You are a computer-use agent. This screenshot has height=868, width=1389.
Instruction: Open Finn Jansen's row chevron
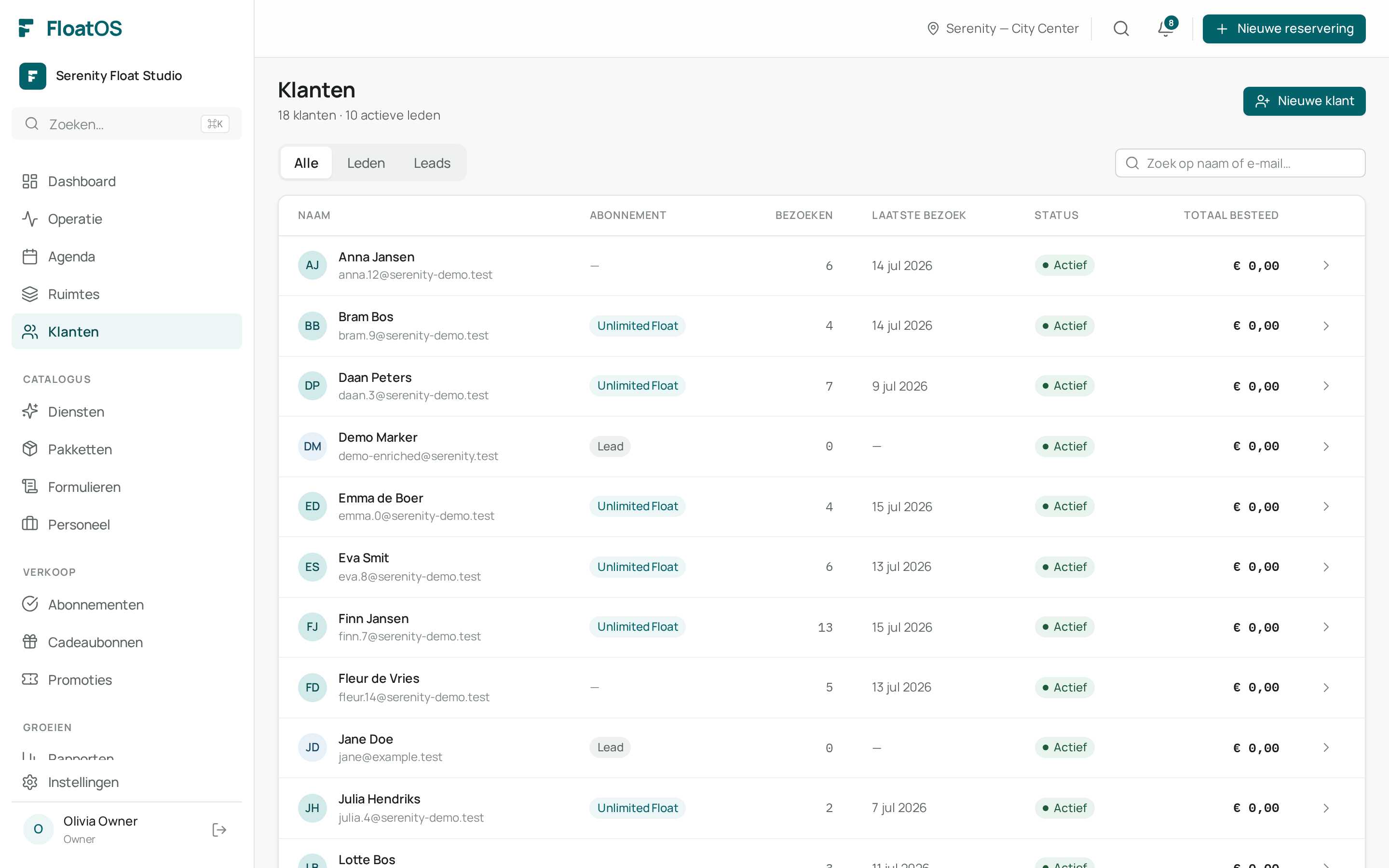point(1326,627)
